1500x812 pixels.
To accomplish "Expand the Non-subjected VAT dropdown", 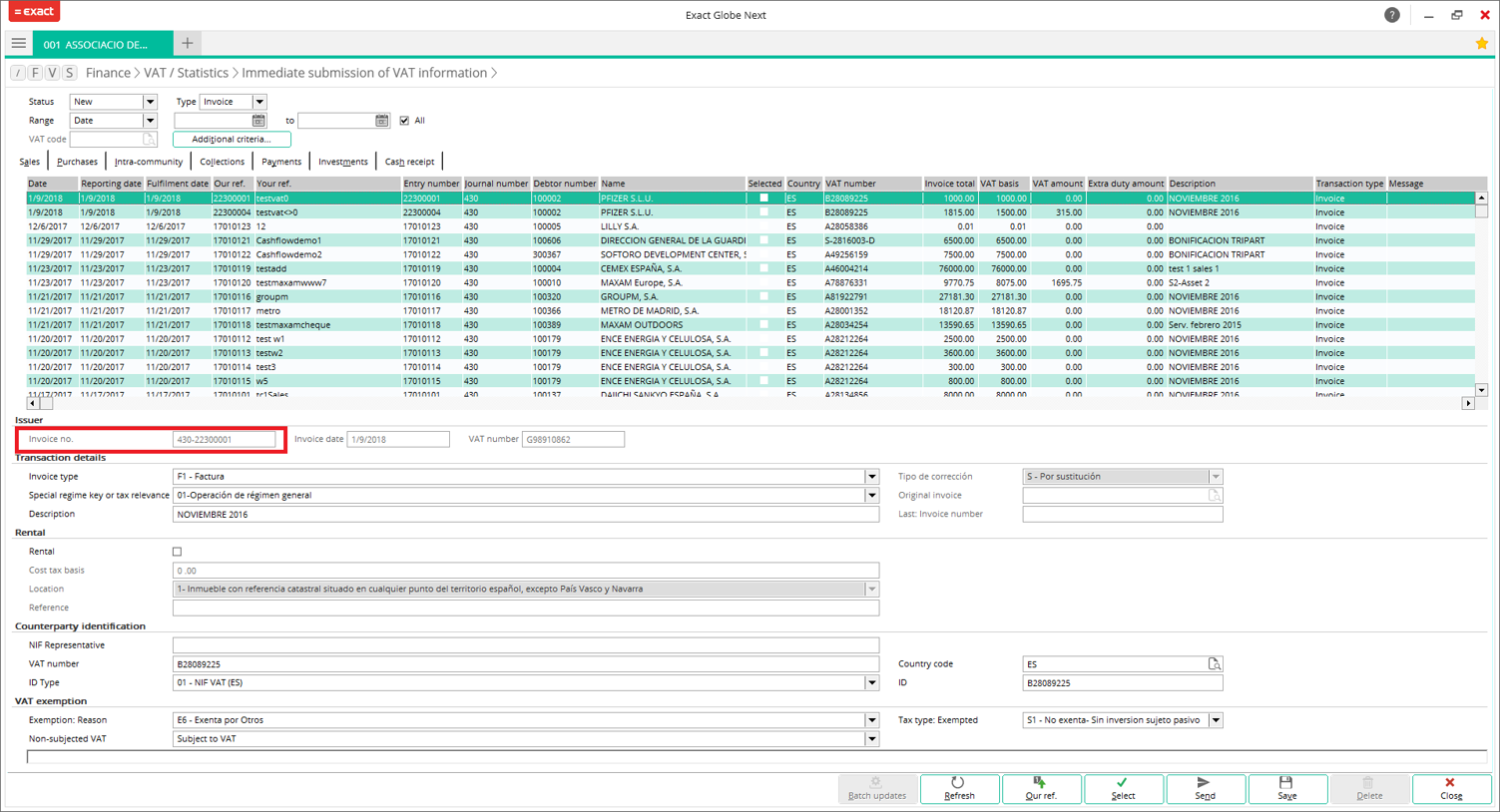I will [872, 739].
